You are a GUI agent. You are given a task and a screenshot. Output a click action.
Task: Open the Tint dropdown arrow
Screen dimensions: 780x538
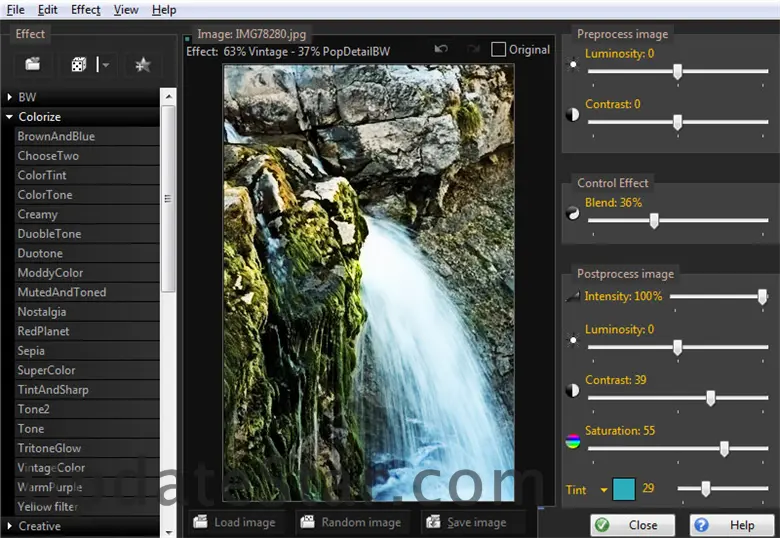pyautogui.click(x=603, y=490)
